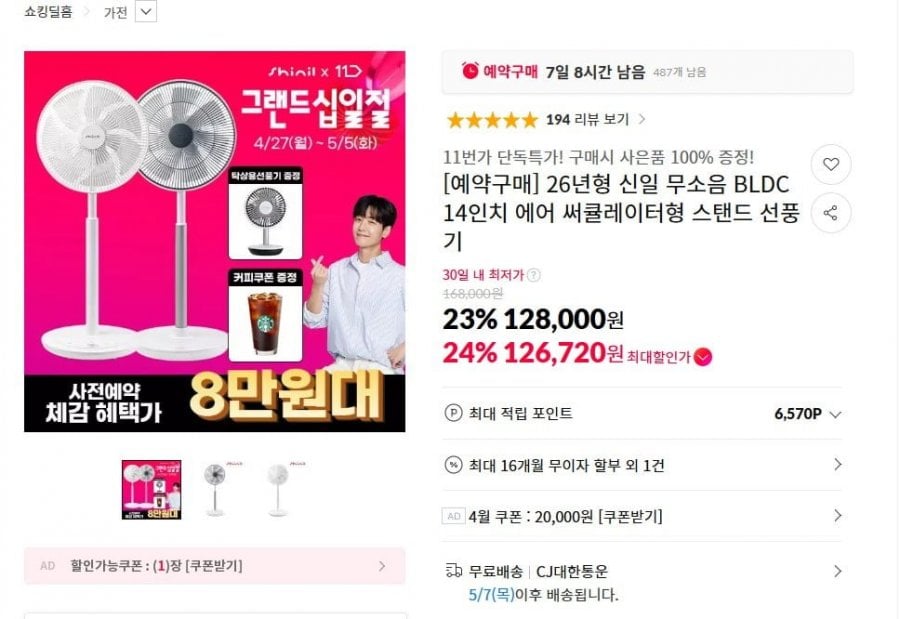Image resolution: width=900 pixels, height=619 pixels.
Task: Click the question mark beside 30일 내 최저가
Action: [x=533, y=275]
